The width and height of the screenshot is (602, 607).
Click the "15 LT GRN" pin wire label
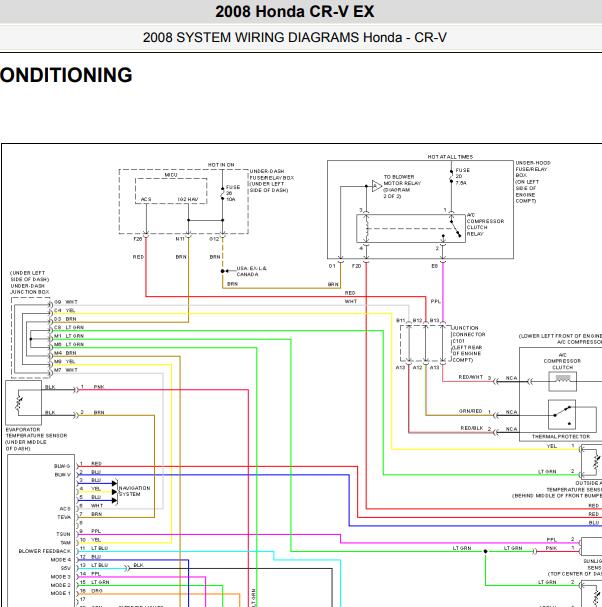coord(94,583)
